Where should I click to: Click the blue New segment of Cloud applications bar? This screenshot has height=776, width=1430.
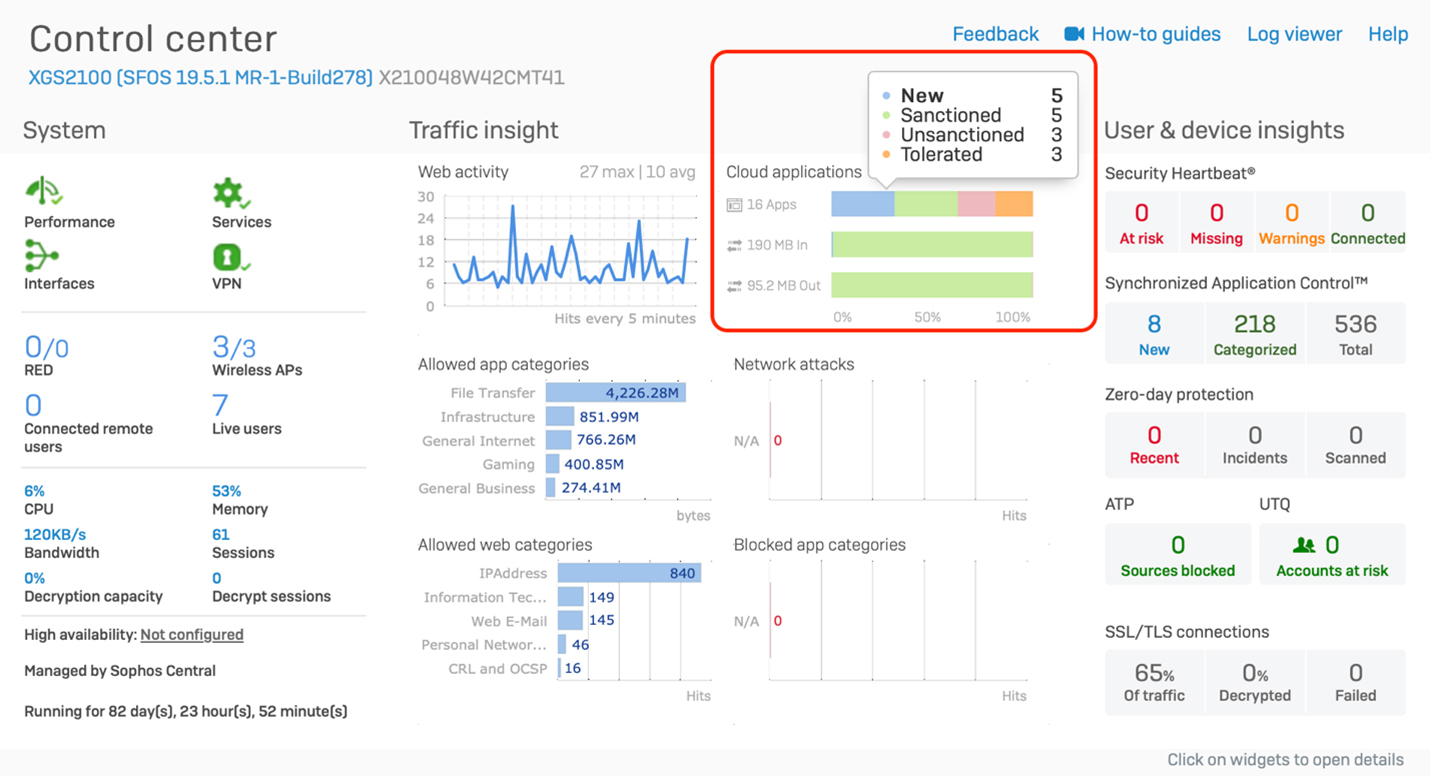tap(862, 204)
